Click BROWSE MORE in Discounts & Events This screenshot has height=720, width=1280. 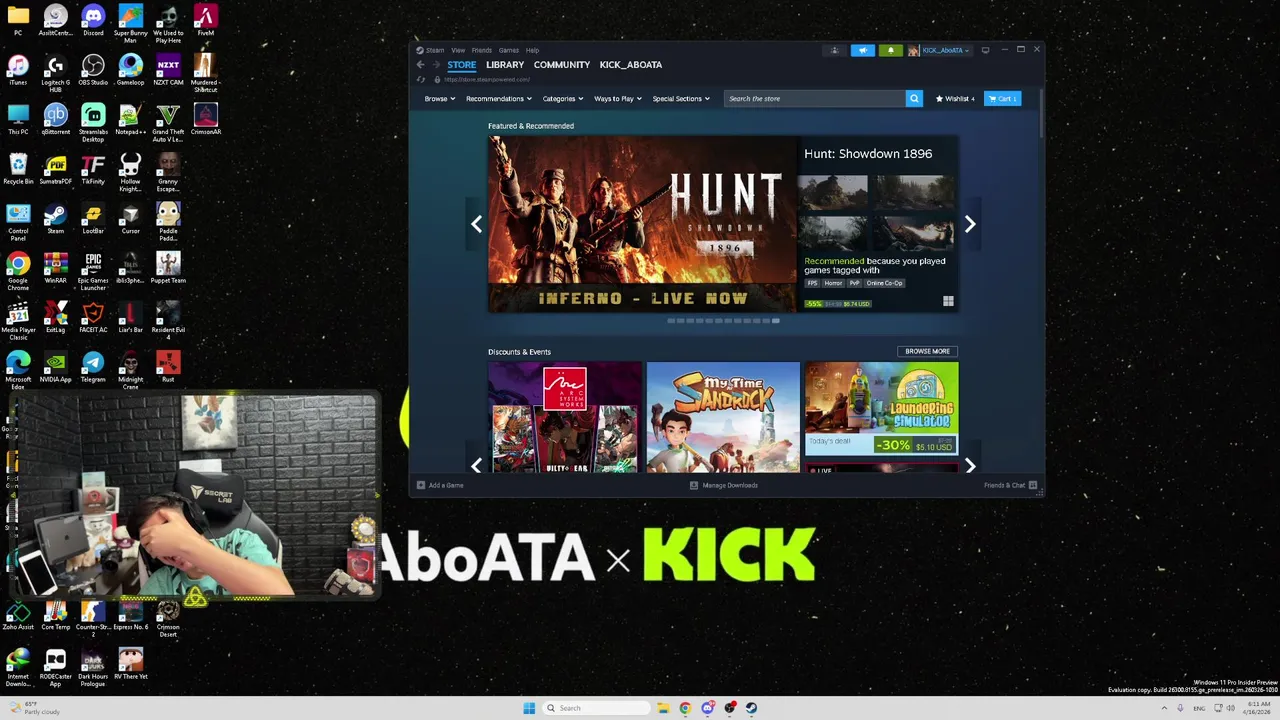tap(928, 352)
